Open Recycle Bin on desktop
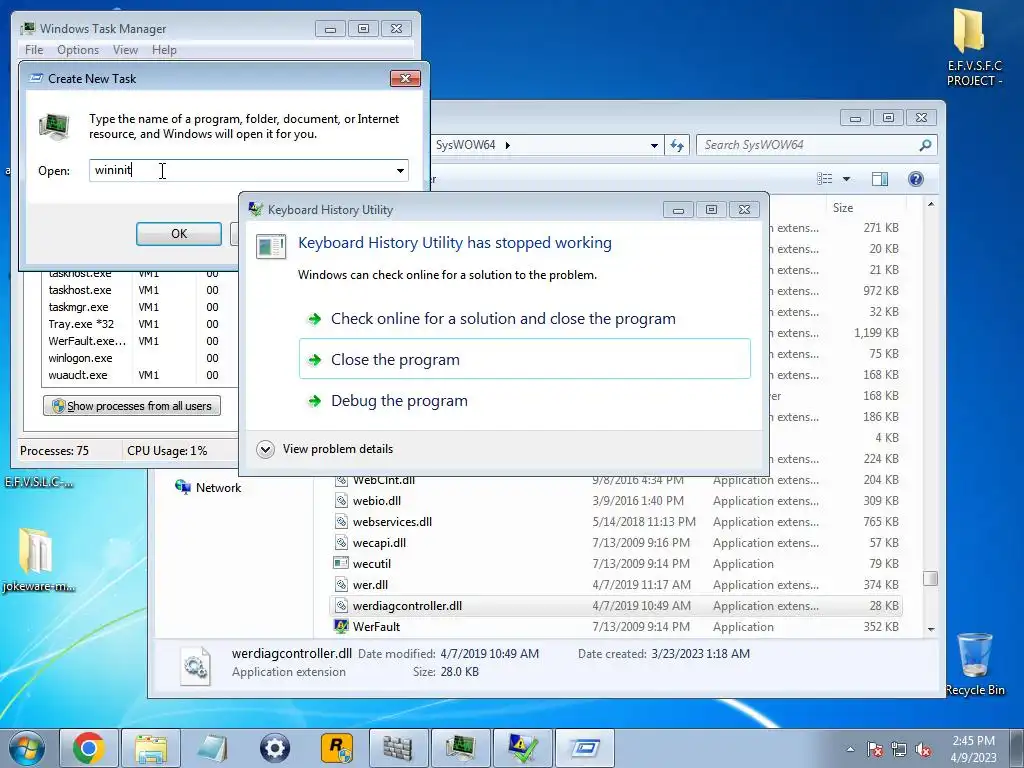Screen dimensions: 1024x768 coord(974,663)
